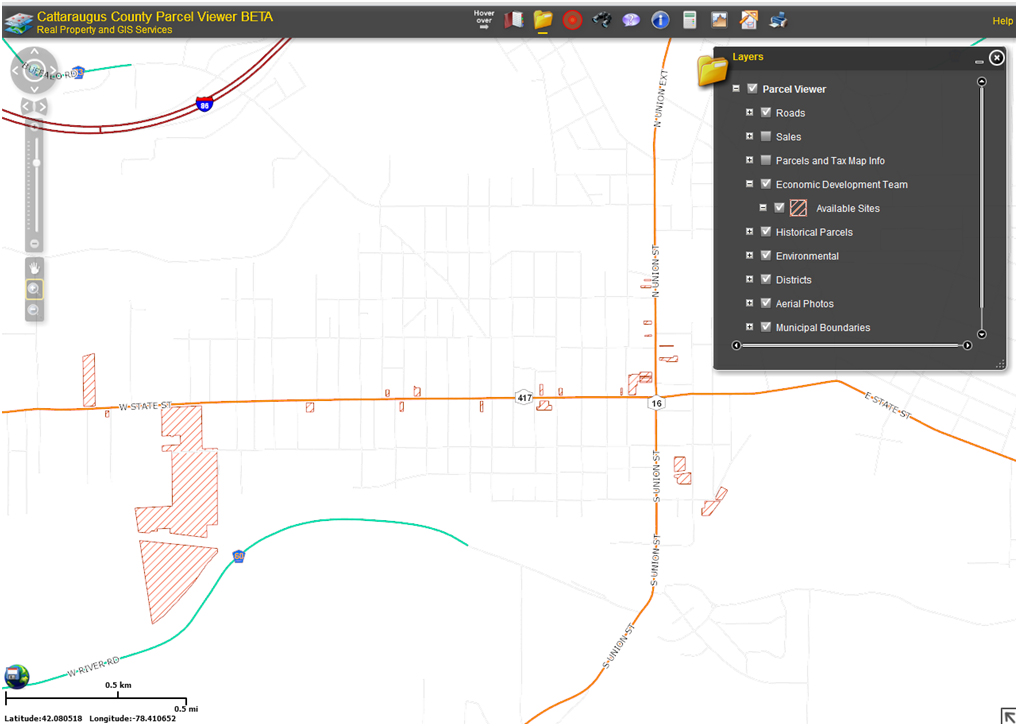The height and width of the screenshot is (726, 1018).
Task: Click the printer icon to print map
Action: click(x=778, y=20)
